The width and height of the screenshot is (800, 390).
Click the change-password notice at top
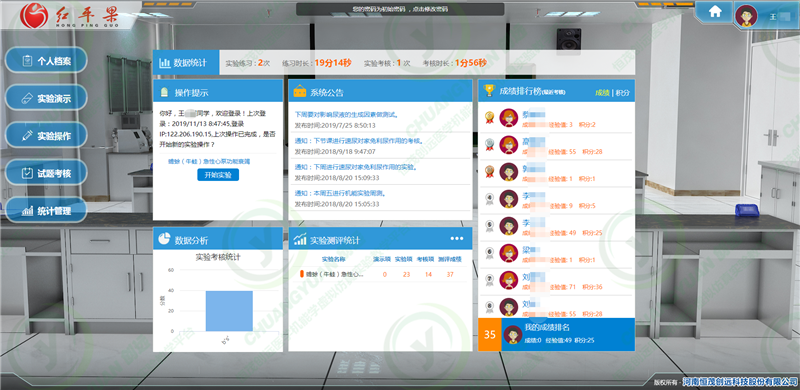[400, 9]
